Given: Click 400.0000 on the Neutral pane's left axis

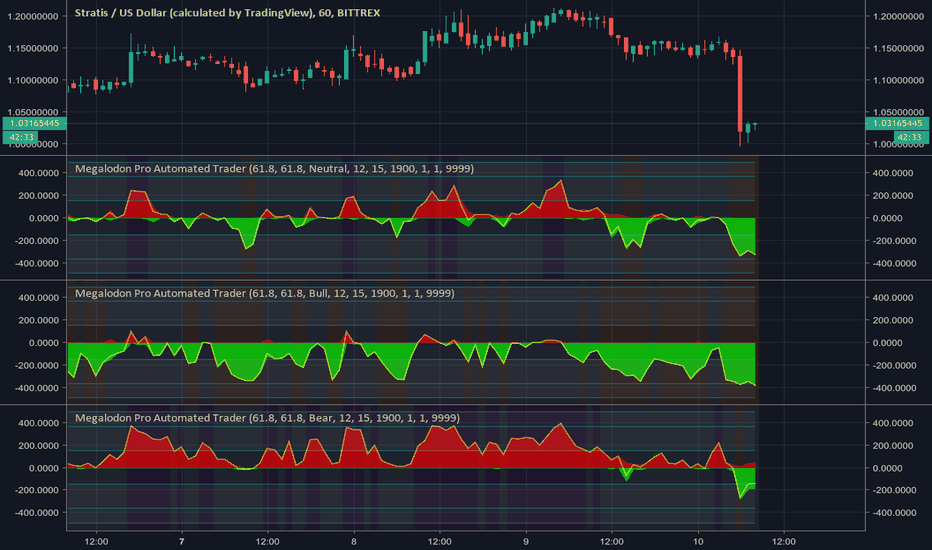Looking at the screenshot, I should pyautogui.click(x=39, y=173).
